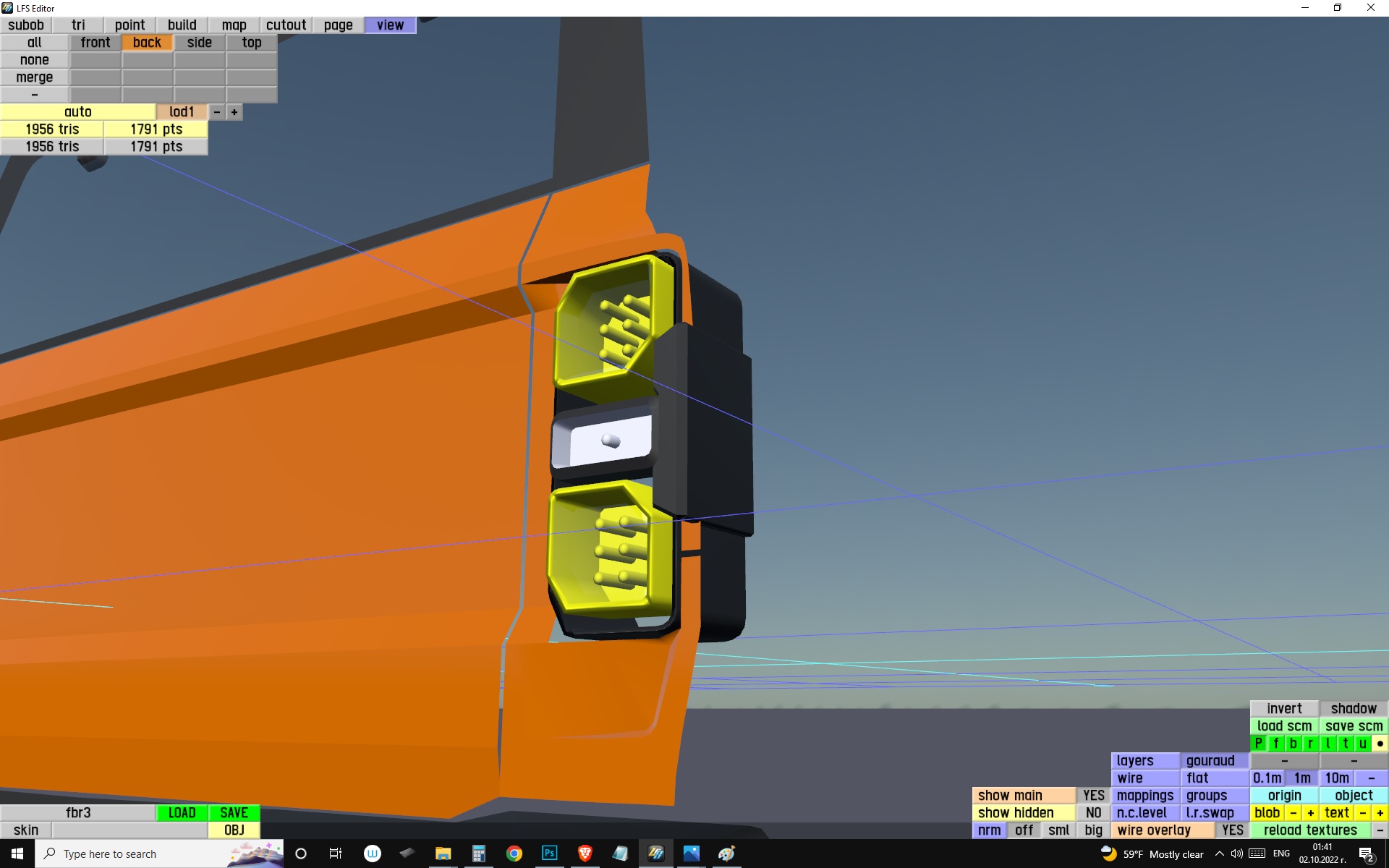Screen dimensions: 1389x868
Task: Open File Explorer from the taskbar
Action: [x=443, y=854]
